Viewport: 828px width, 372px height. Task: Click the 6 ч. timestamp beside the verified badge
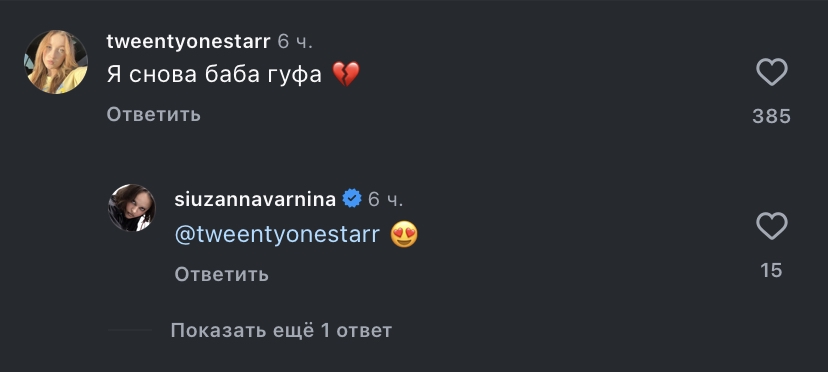(385, 199)
